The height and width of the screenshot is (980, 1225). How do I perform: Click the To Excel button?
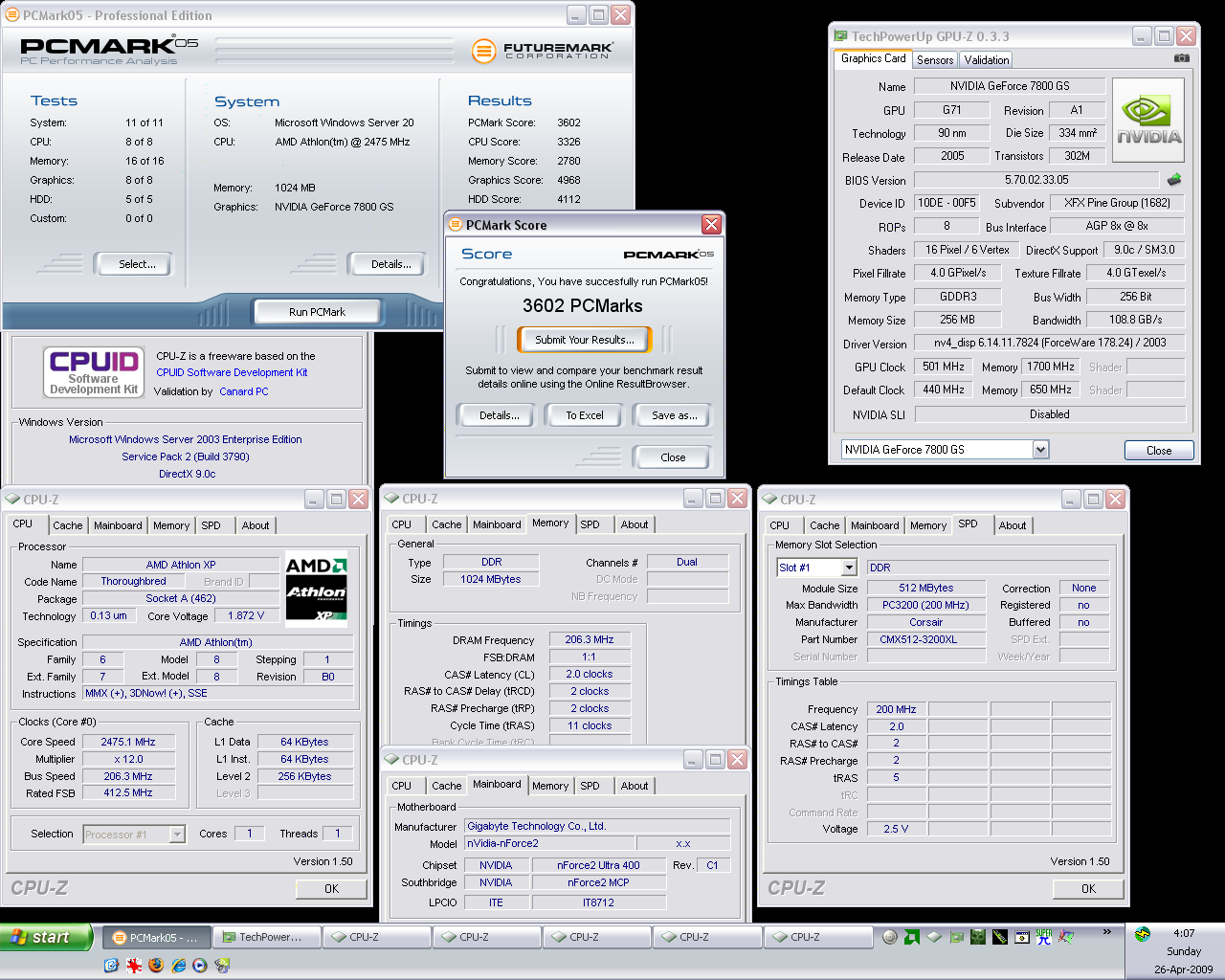pyautogui.click(x=584, y=415)
